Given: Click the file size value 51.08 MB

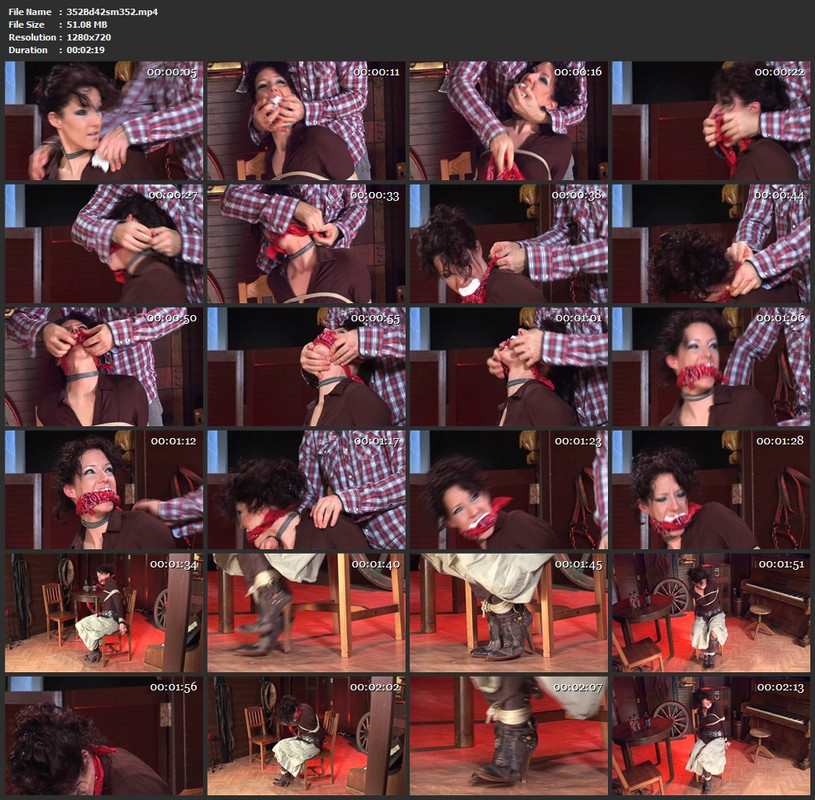Looking at the screenshot, I should [87, 24].
